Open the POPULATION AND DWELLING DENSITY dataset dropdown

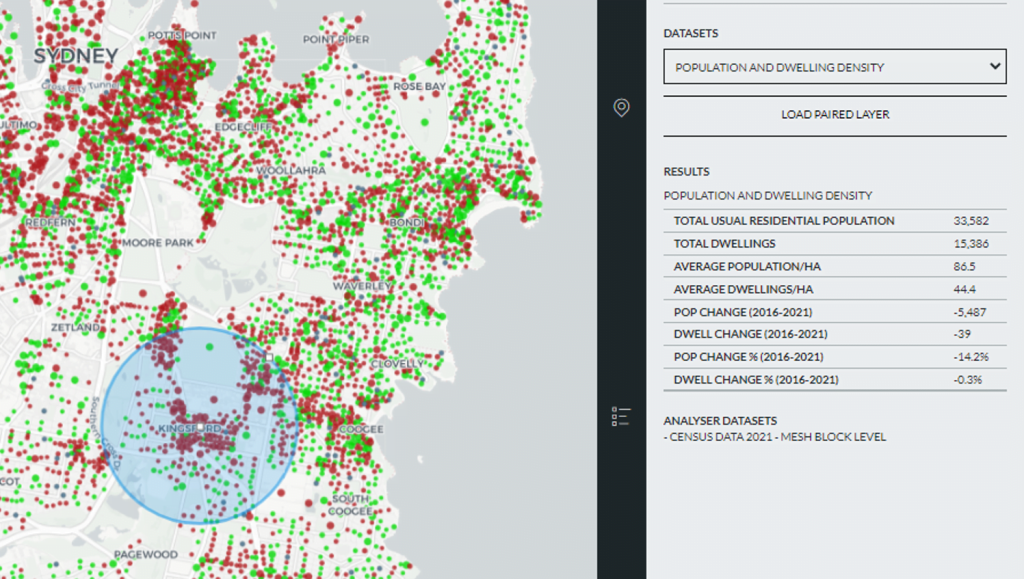coord(834,66)
